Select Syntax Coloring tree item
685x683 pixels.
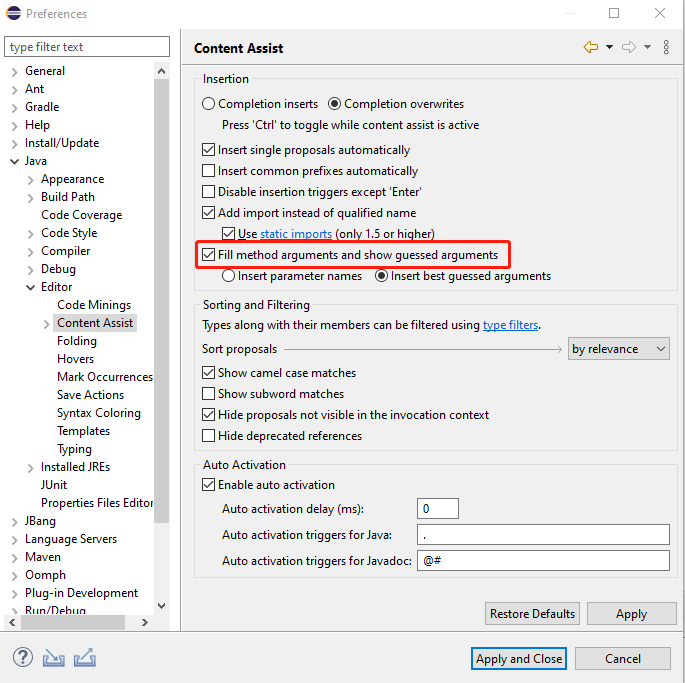pos(99,413)
